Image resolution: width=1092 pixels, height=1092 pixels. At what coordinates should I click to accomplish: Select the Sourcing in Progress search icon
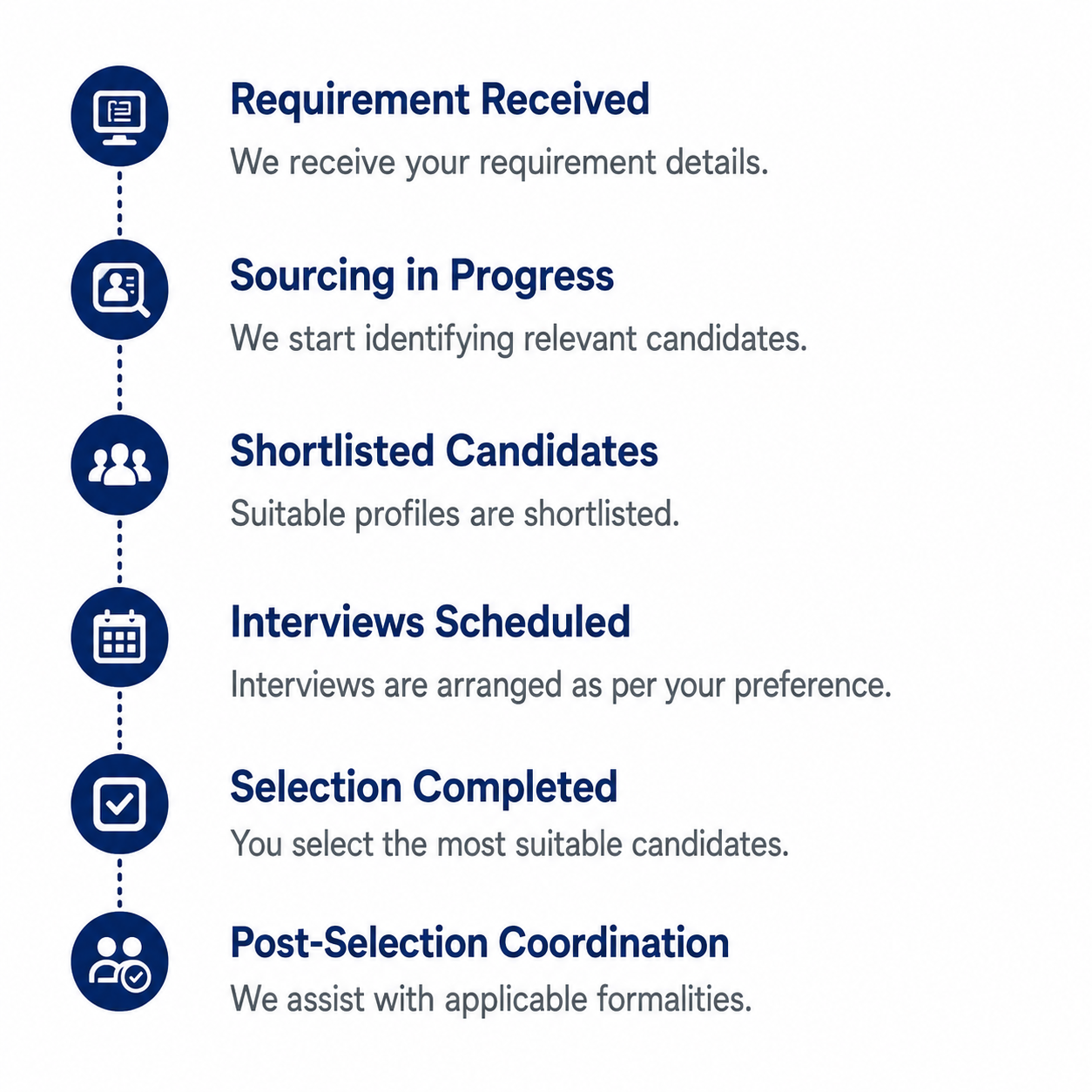pyautogui.click(x=119, y=290)
